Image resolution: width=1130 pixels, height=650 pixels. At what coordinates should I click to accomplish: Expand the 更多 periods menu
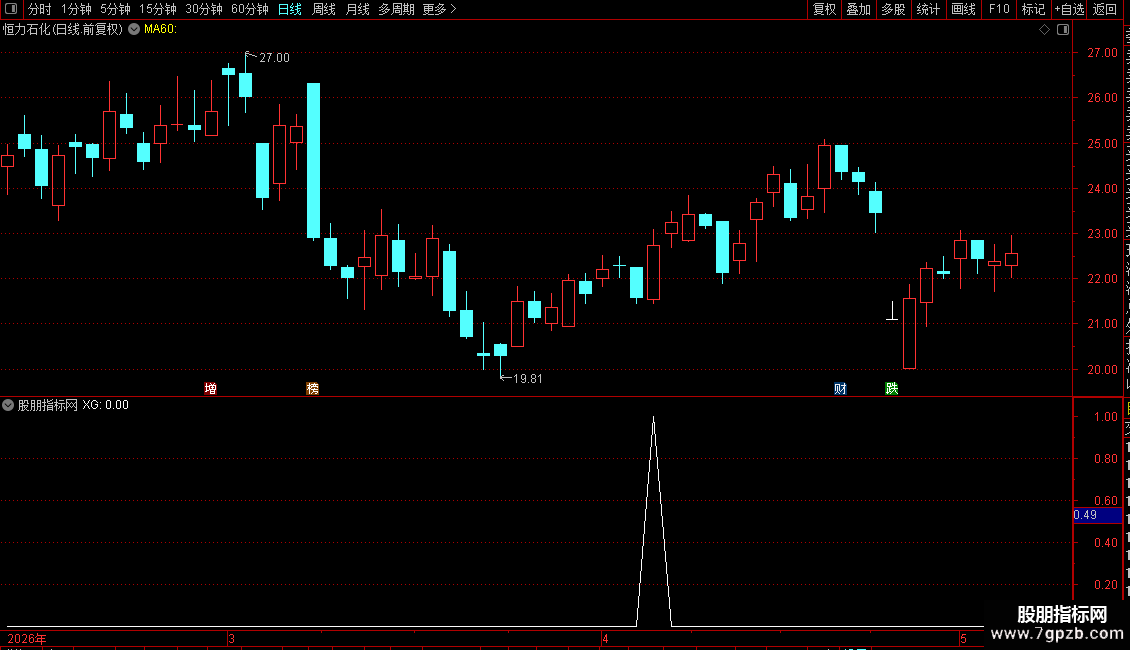pyautogui.click(x=439, y=9)
